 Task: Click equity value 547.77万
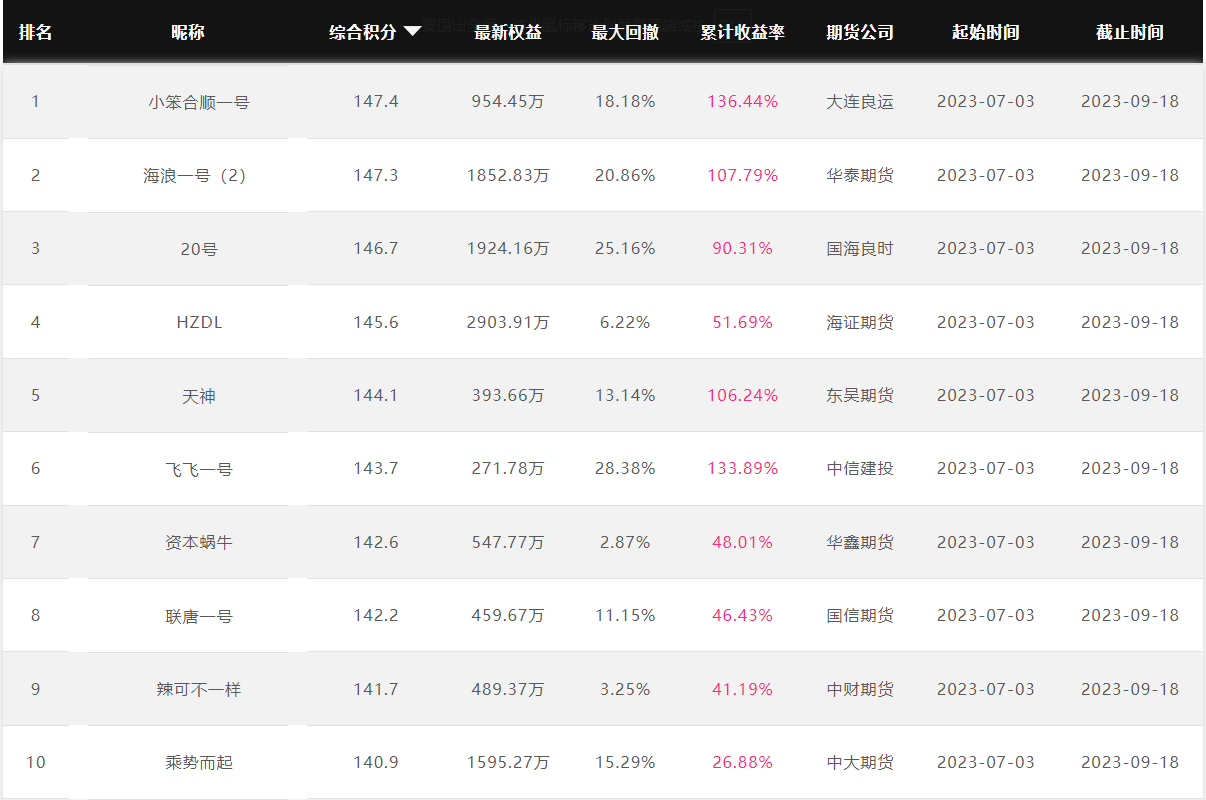click(x=508, y=542)
